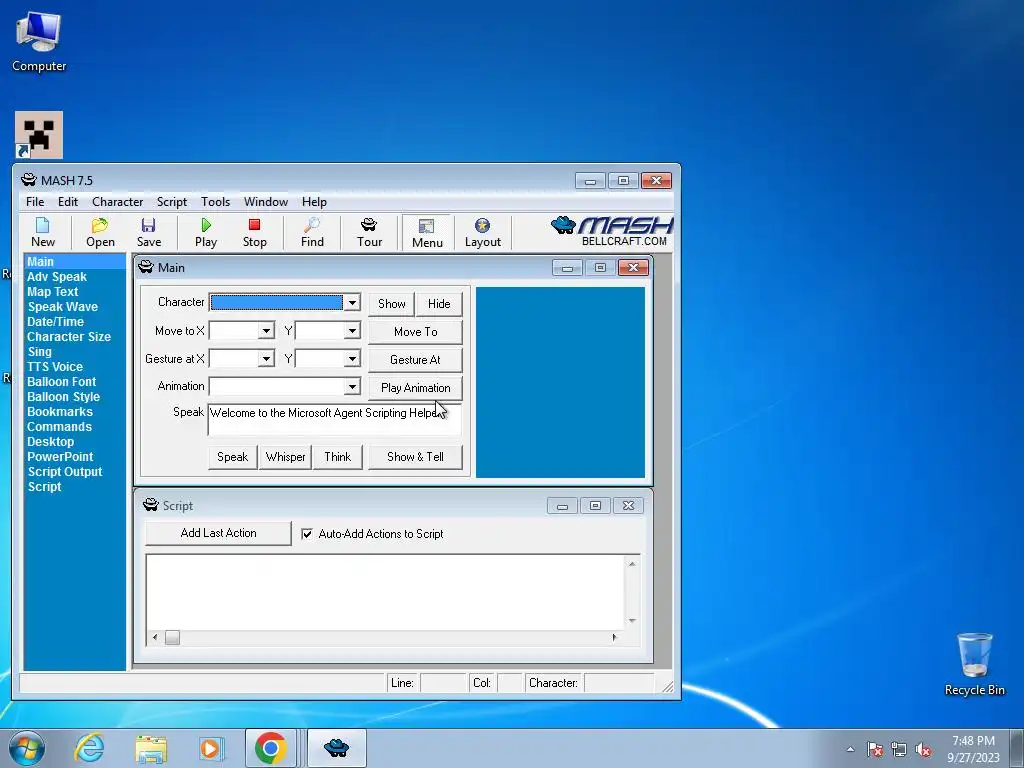Toggle the Menu toolbar button

[x=427, y=233]
